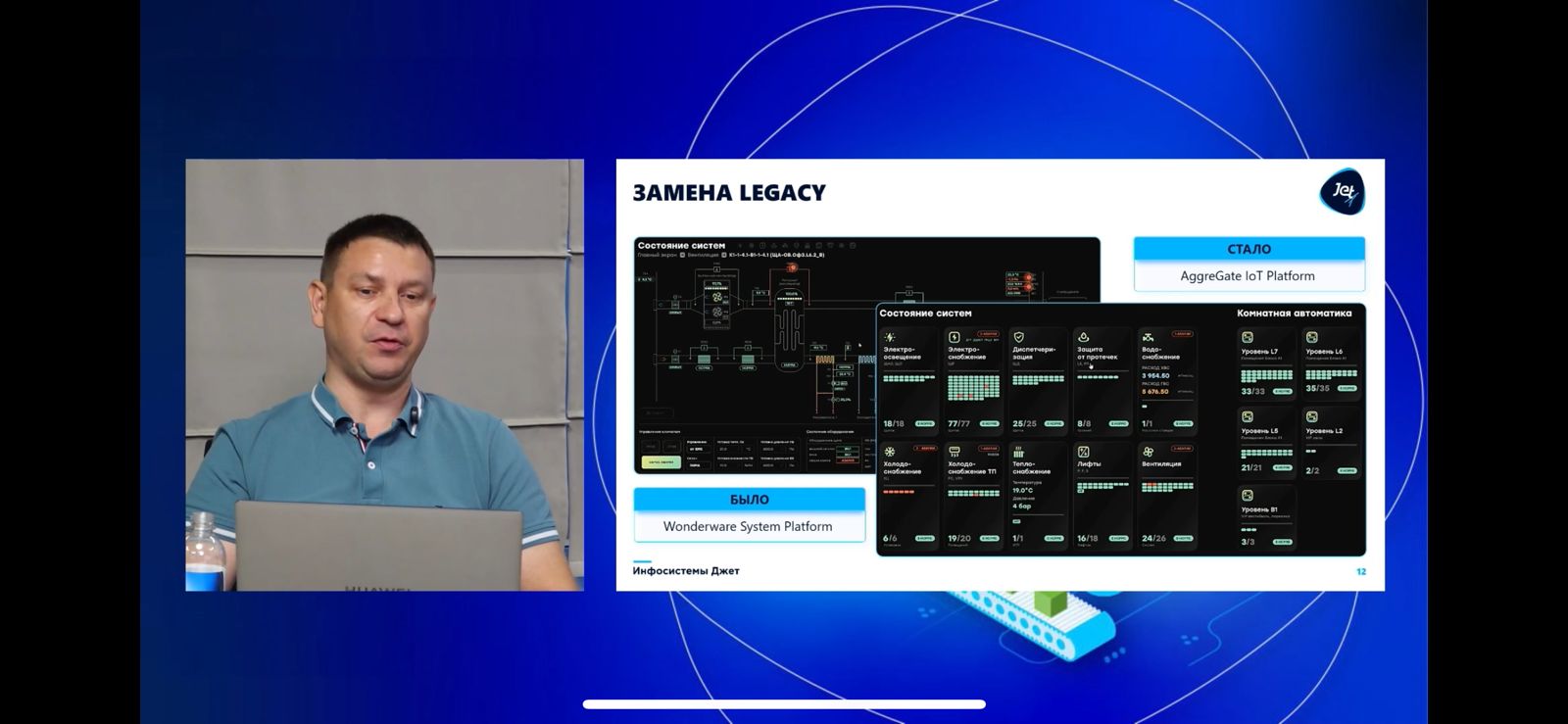This screenshot has width=1568, height=724.
Task: Click the green status badge beside 18/18
Action: coord(924,423)
